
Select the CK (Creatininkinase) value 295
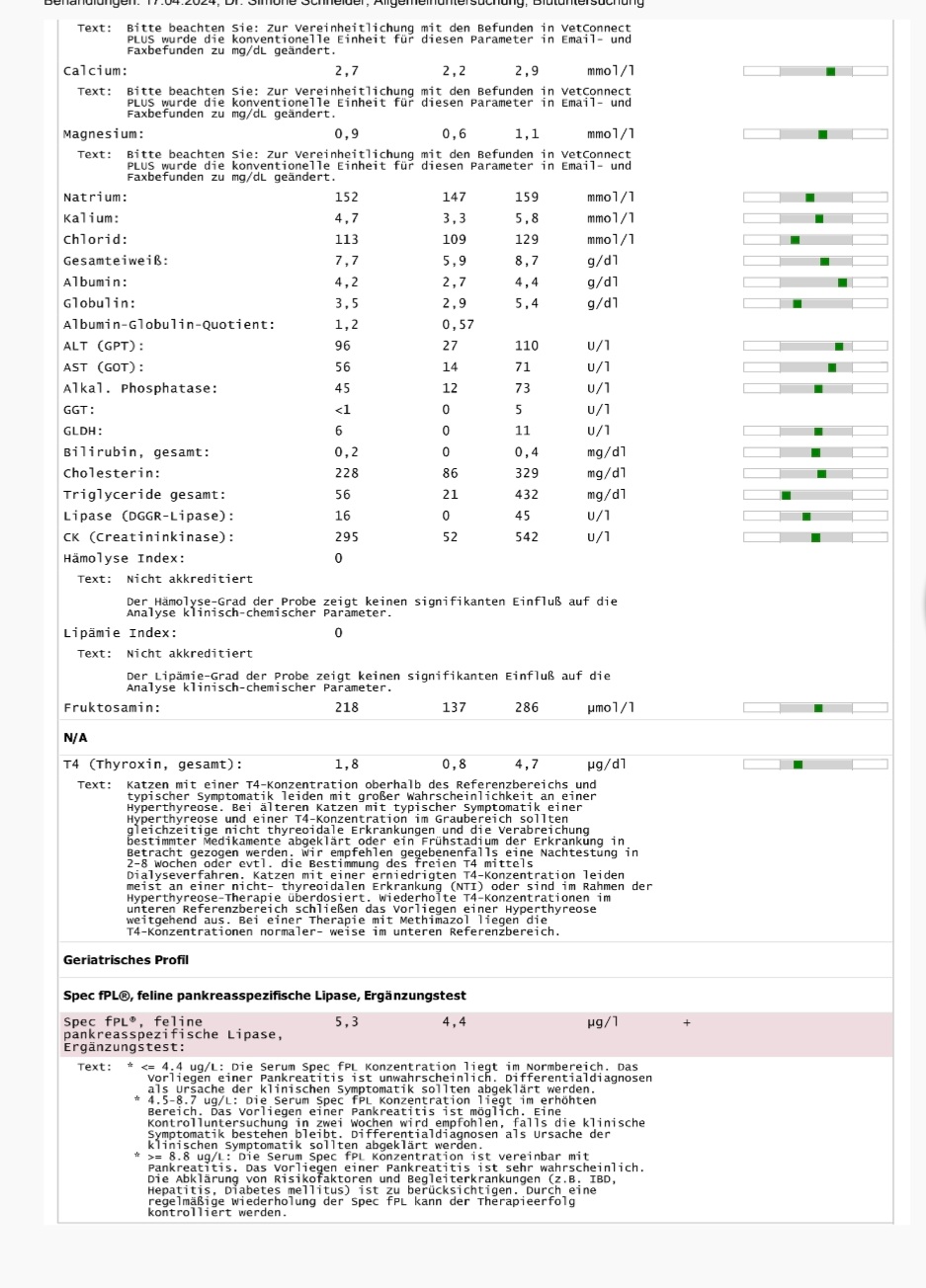pyautogui.click(x=347, y=537)
